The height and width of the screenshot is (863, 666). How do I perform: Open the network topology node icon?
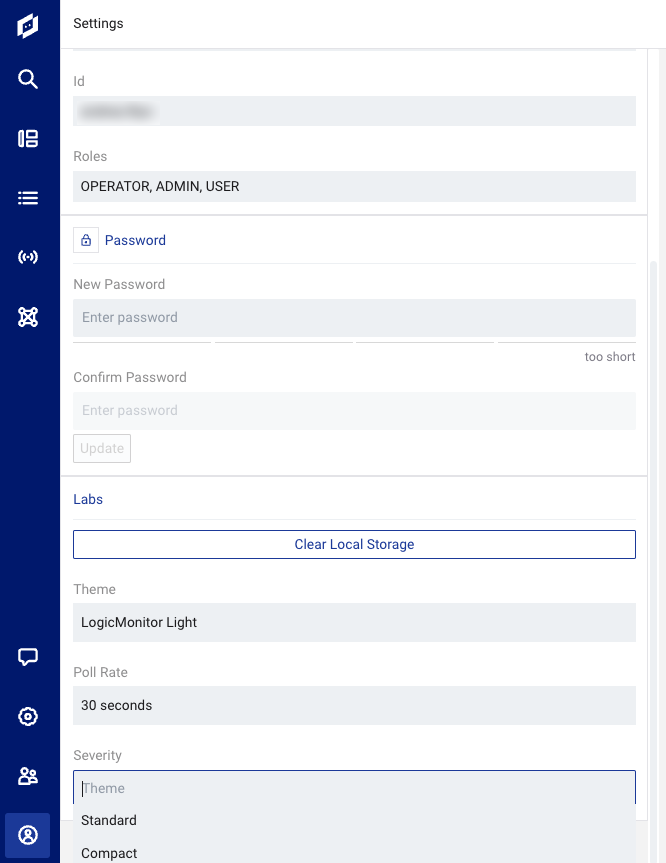(28, 317)
